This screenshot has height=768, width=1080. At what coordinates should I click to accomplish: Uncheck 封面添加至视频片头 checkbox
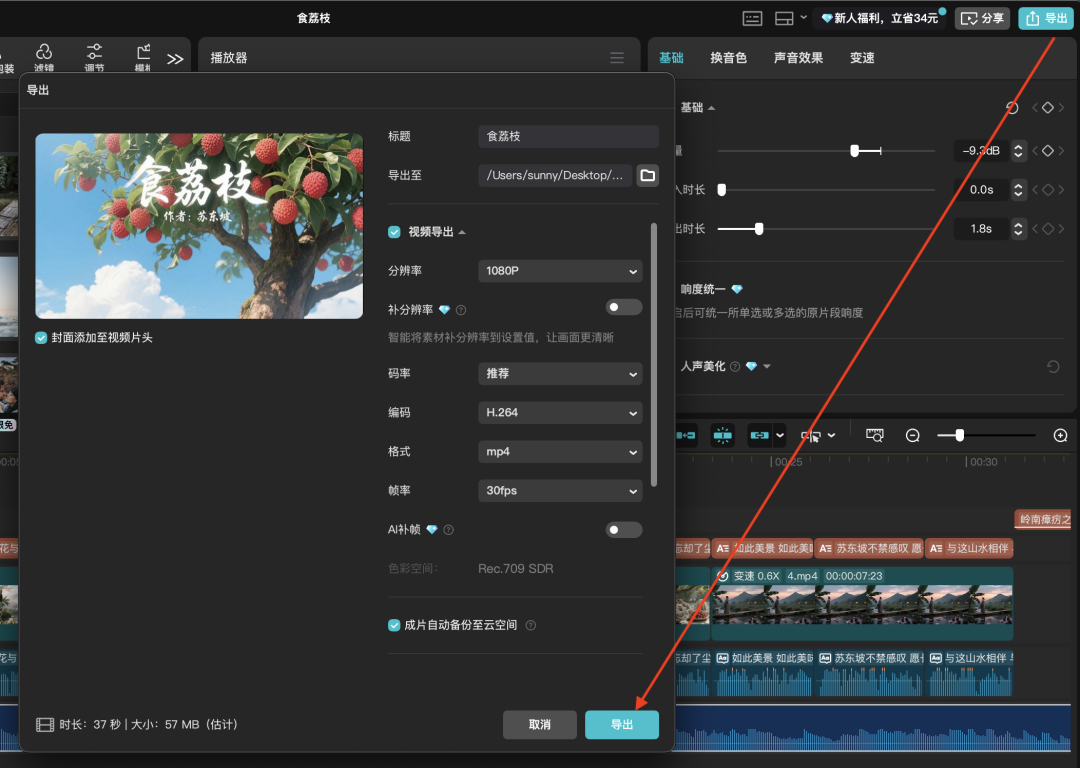click(x=41, y=338)
